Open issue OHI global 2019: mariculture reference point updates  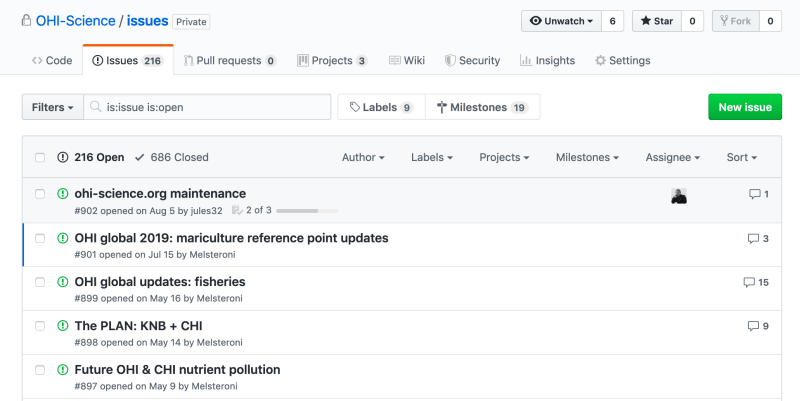click(231, 238)
